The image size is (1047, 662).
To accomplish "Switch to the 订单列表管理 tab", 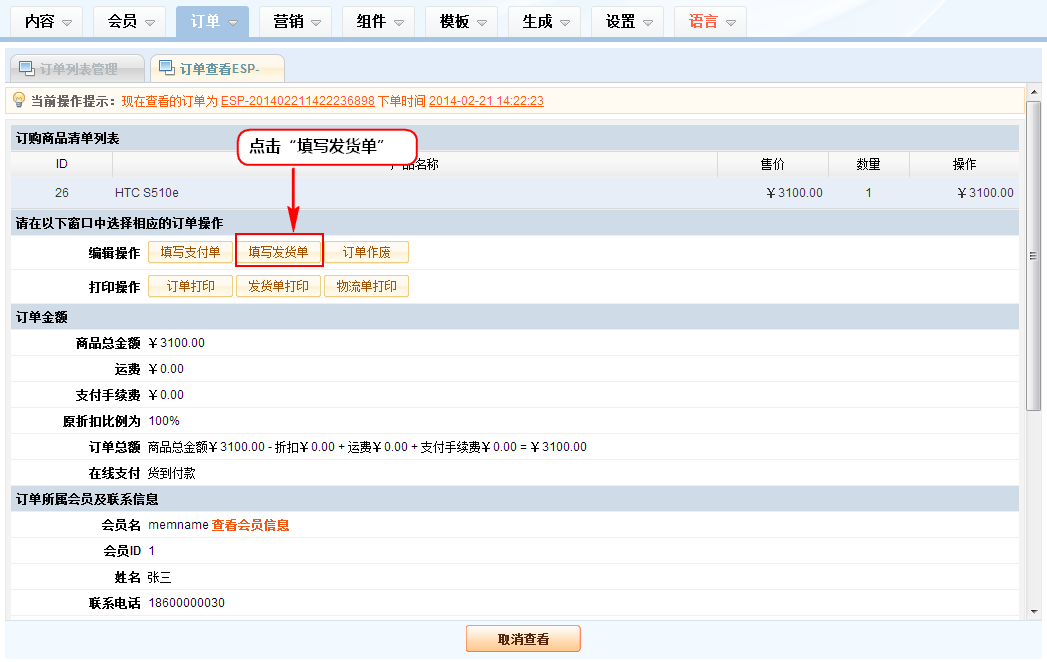I will click(78, 69).
